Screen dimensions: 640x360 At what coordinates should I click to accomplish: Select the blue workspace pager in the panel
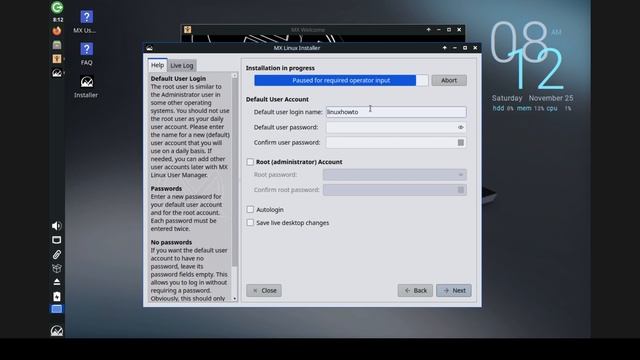point(57,309)
